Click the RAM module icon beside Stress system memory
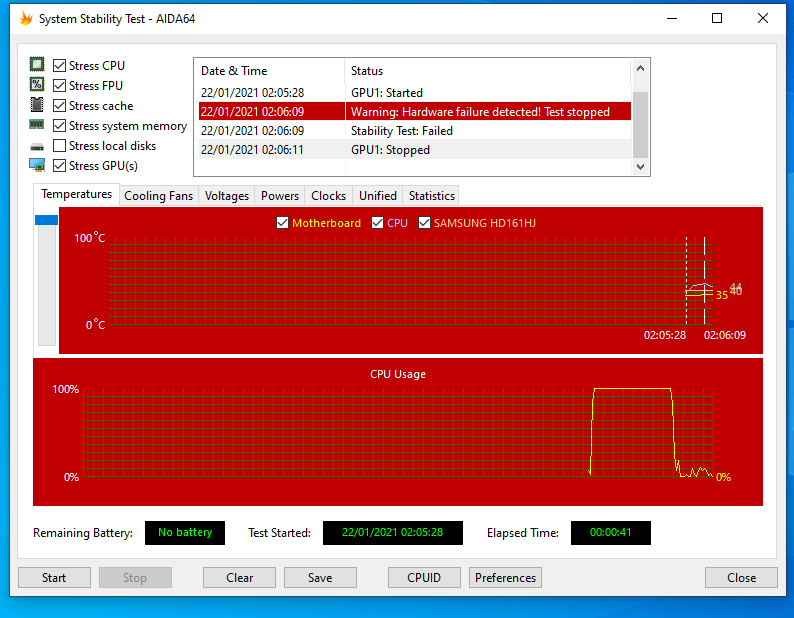This screenshot has width=794, height=618. pos(36,125)
